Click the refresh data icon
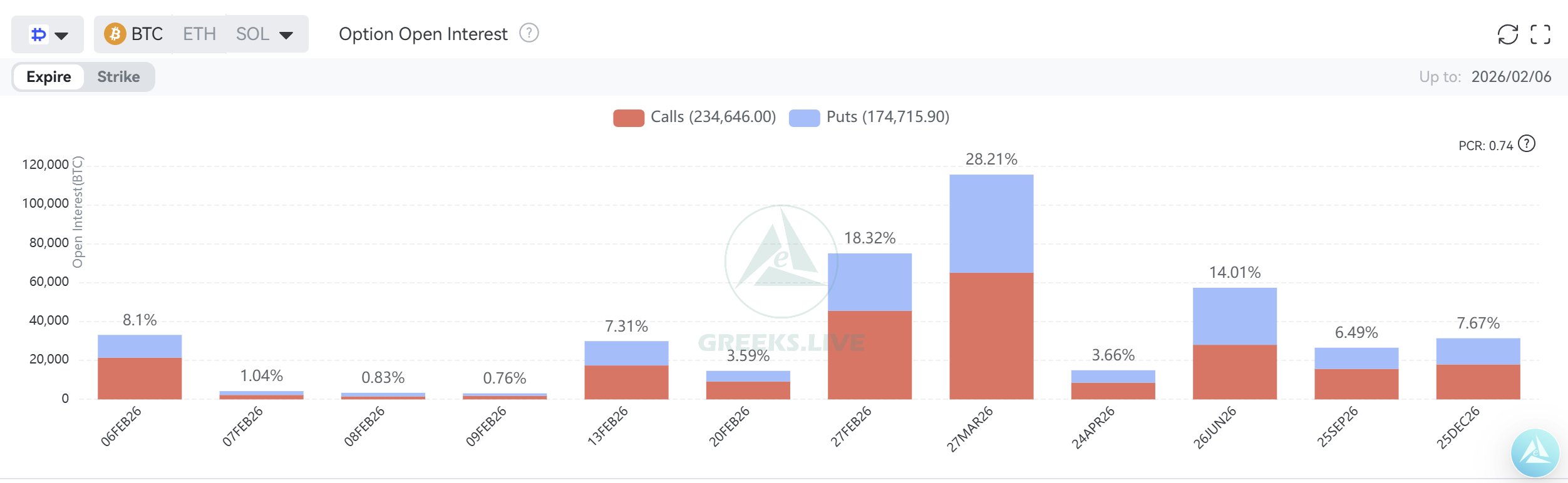 (1507, 34)
